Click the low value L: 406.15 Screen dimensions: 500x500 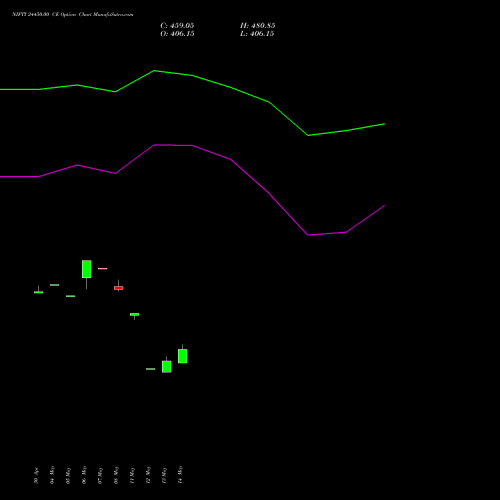tap(257, 34)
